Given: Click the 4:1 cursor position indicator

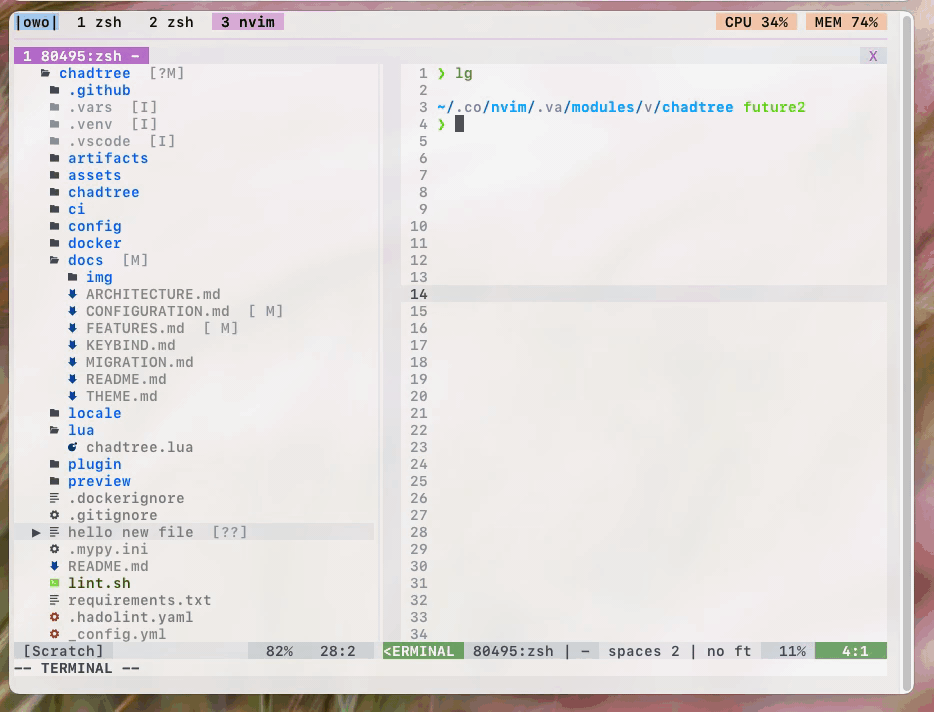Looking at the screenshot, I should 851,651.
